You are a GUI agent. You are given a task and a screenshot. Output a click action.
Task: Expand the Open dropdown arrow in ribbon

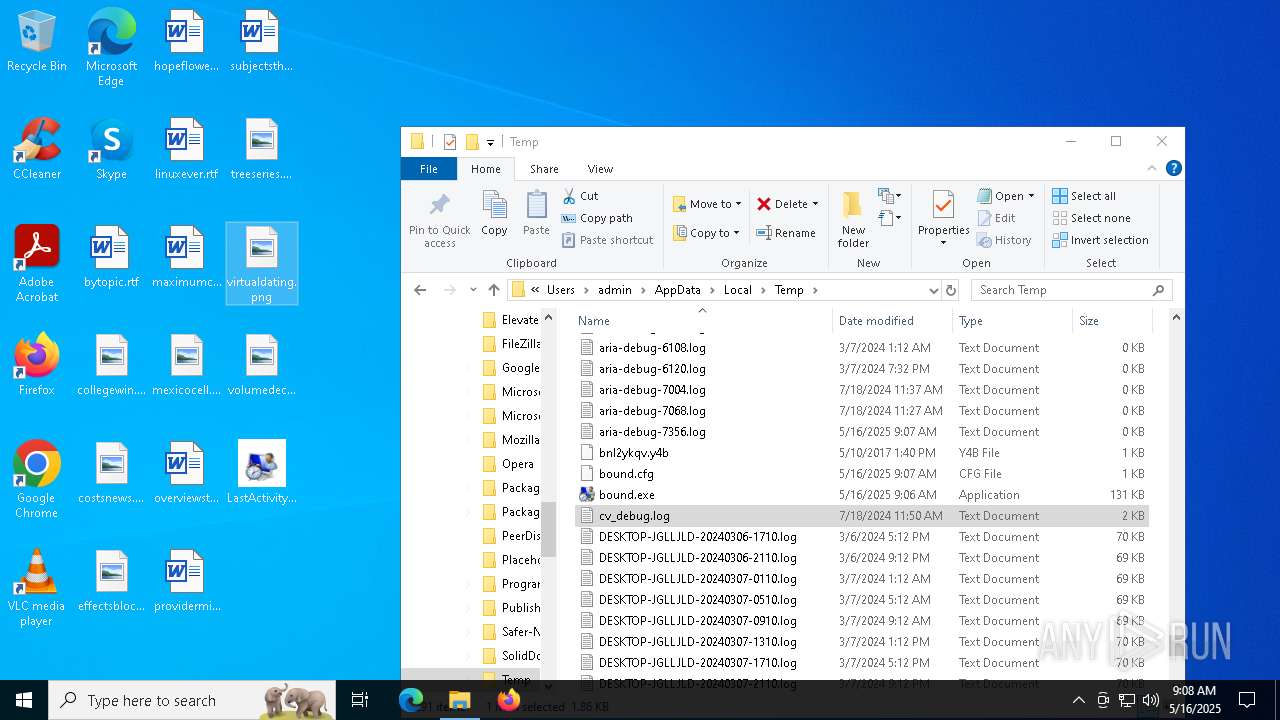(x=1031, y=196)
